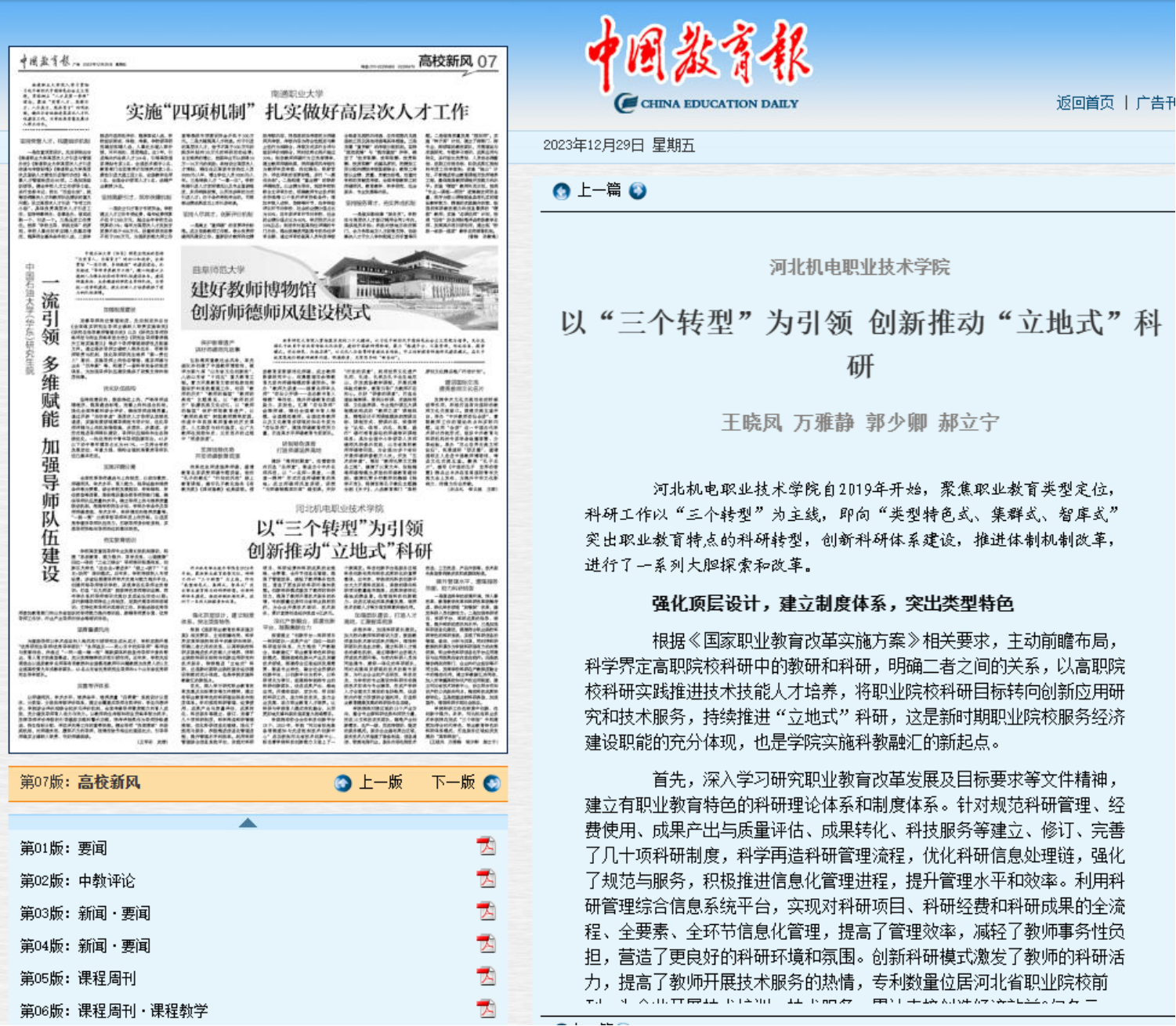
Task: Click the date 2023年12月29日 星期五
Action: (x=619, y=145)
